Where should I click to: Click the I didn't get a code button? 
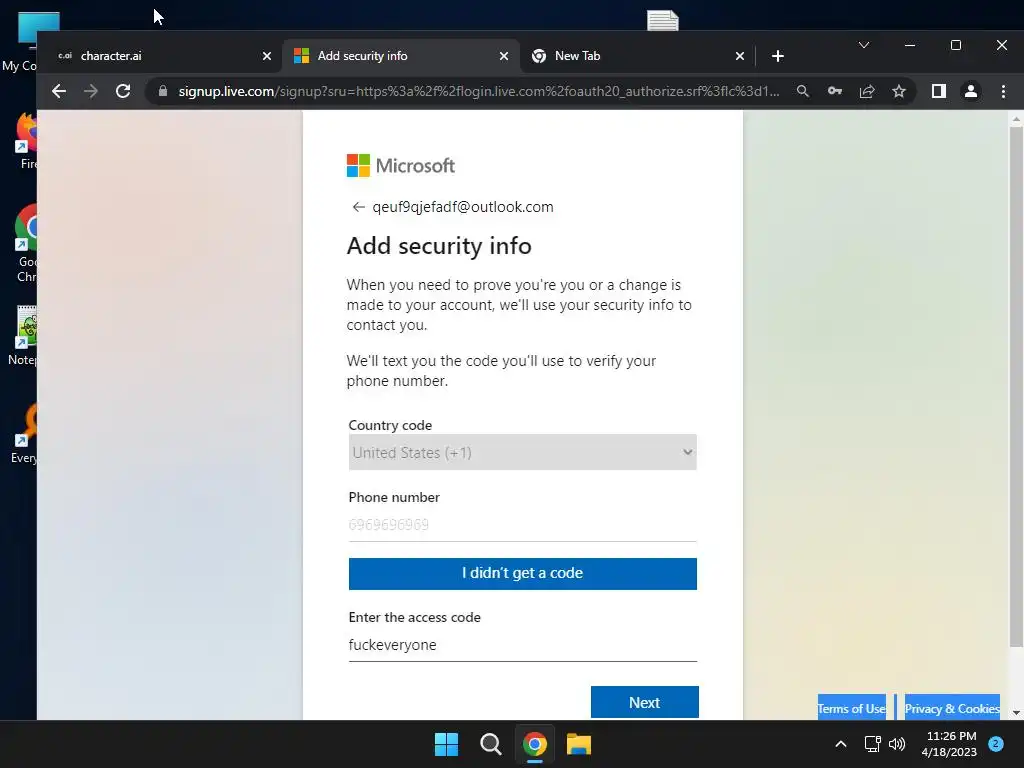(522, 573)
